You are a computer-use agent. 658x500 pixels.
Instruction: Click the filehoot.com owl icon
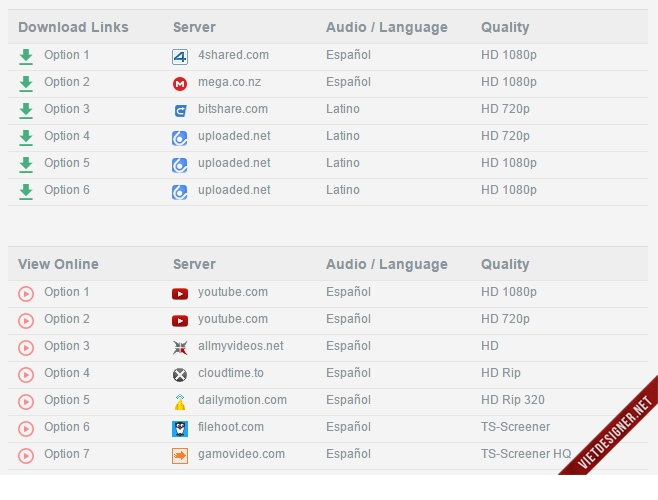click(180, 429)
